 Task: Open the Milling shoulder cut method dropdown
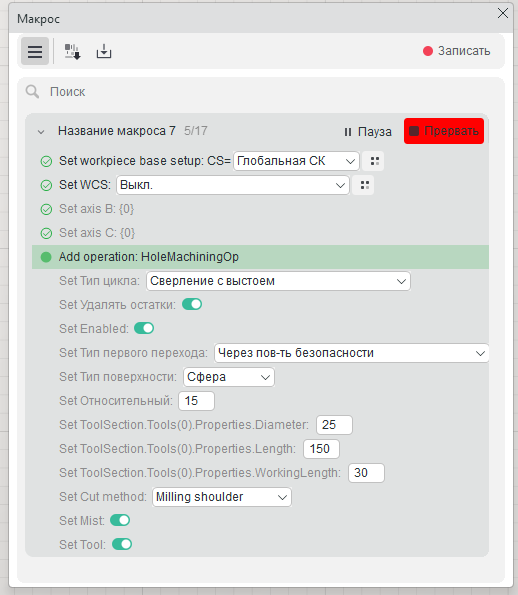pos(222,497)
